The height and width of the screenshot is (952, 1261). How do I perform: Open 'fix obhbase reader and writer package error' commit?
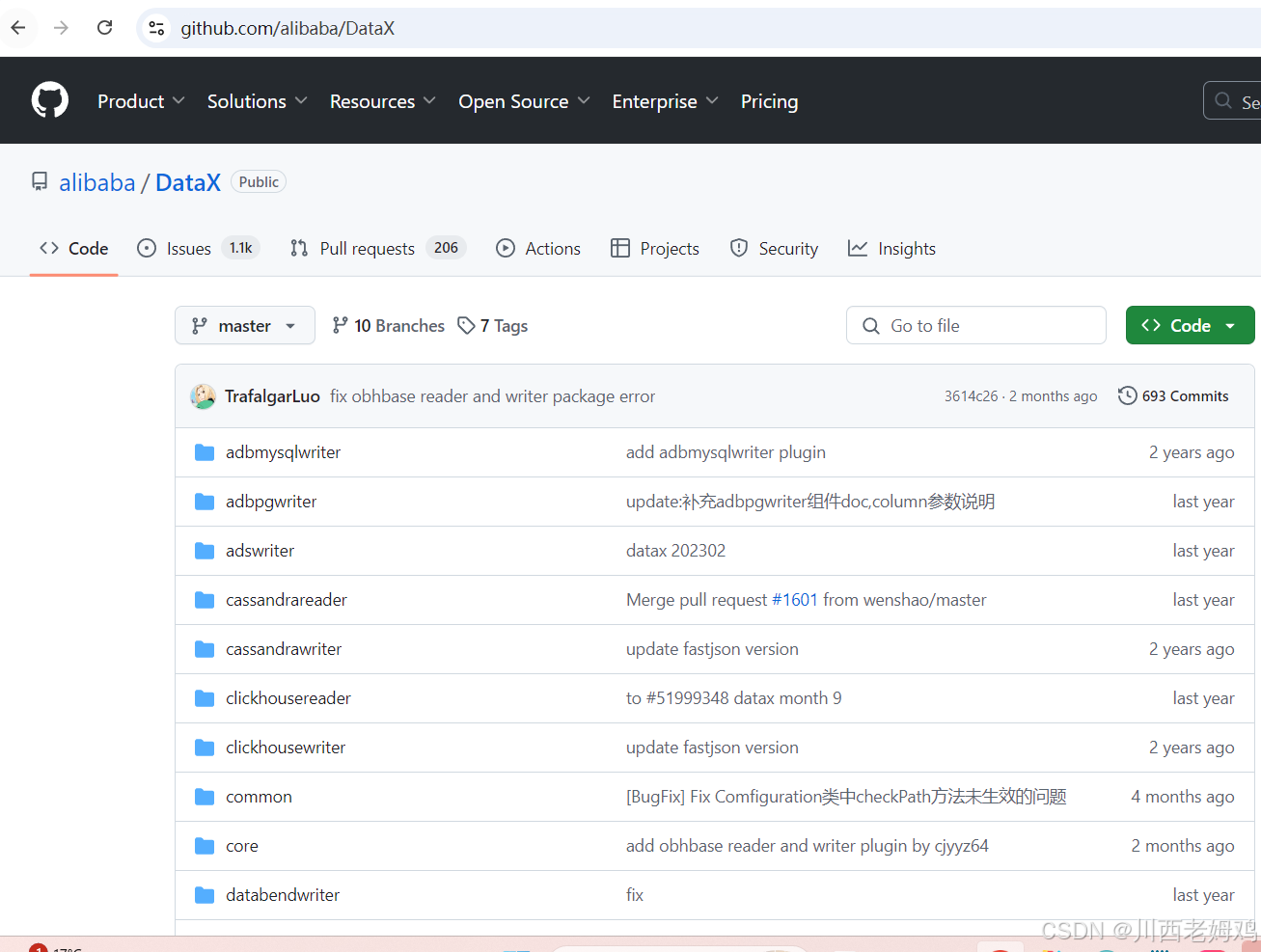click(492, 396)
